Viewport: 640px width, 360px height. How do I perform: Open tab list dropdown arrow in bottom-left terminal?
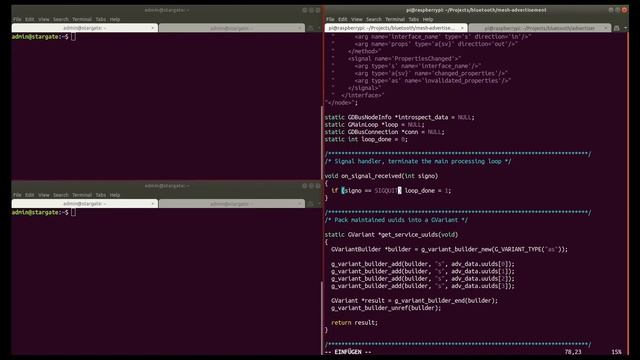(319, 204)
